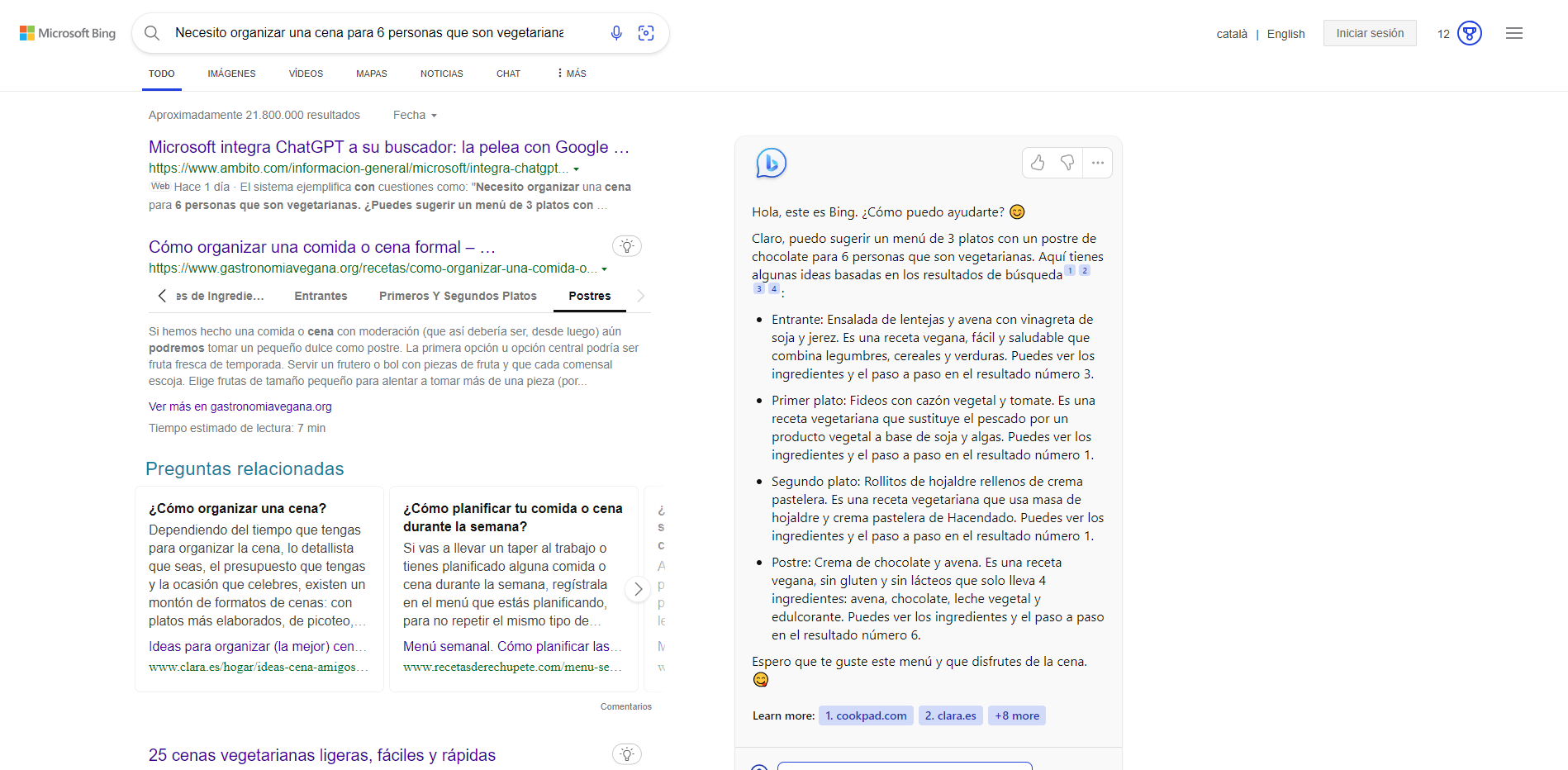Click Iniciar sesión button
Image resolution: width=1568 pixels, height=770 pixels.
click(x=1370, y=33)
